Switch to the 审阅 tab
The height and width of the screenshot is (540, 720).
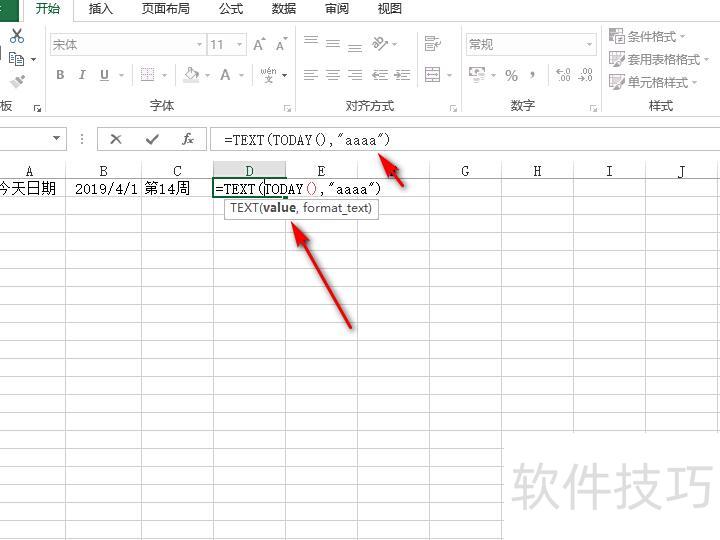pos(337,8)
